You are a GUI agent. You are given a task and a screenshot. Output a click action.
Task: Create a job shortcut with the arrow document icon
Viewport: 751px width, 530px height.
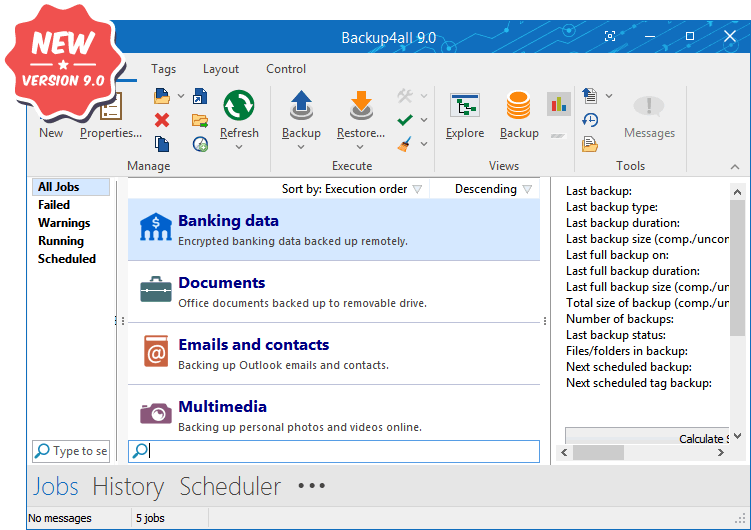[200, 96]
